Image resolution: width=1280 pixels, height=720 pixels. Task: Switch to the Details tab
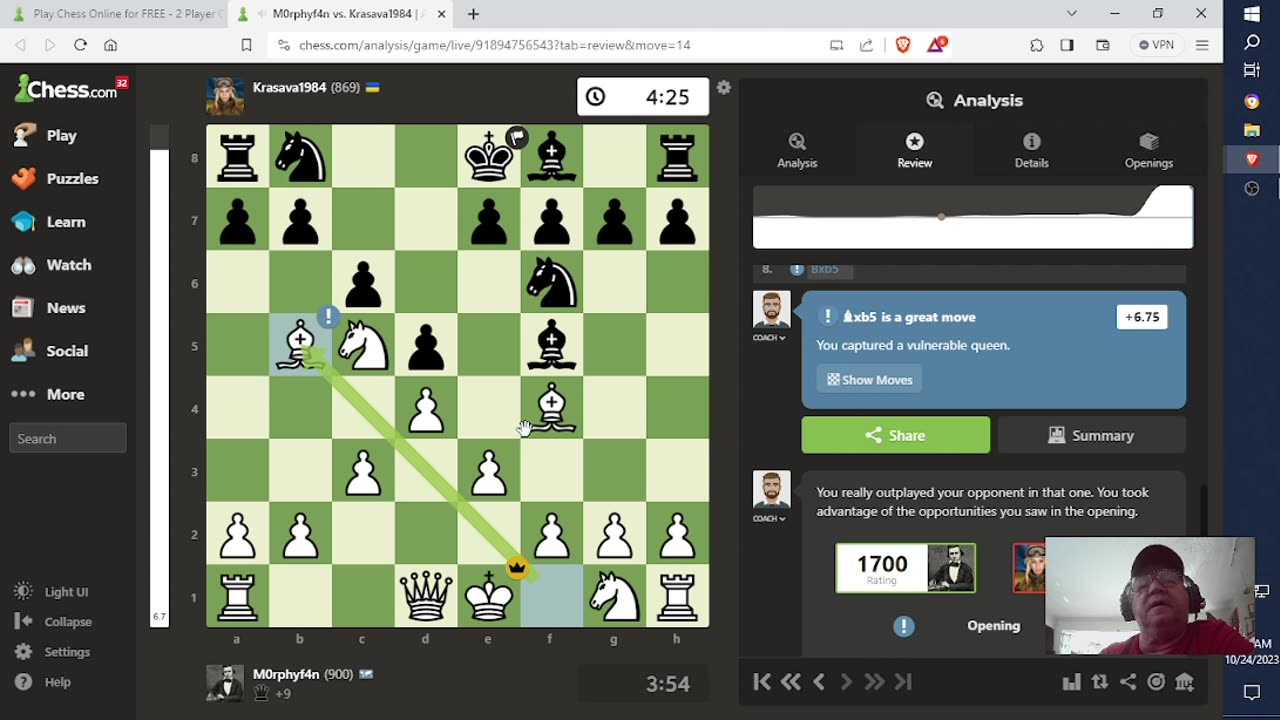pyautogui.click(x=1031, y=150)
